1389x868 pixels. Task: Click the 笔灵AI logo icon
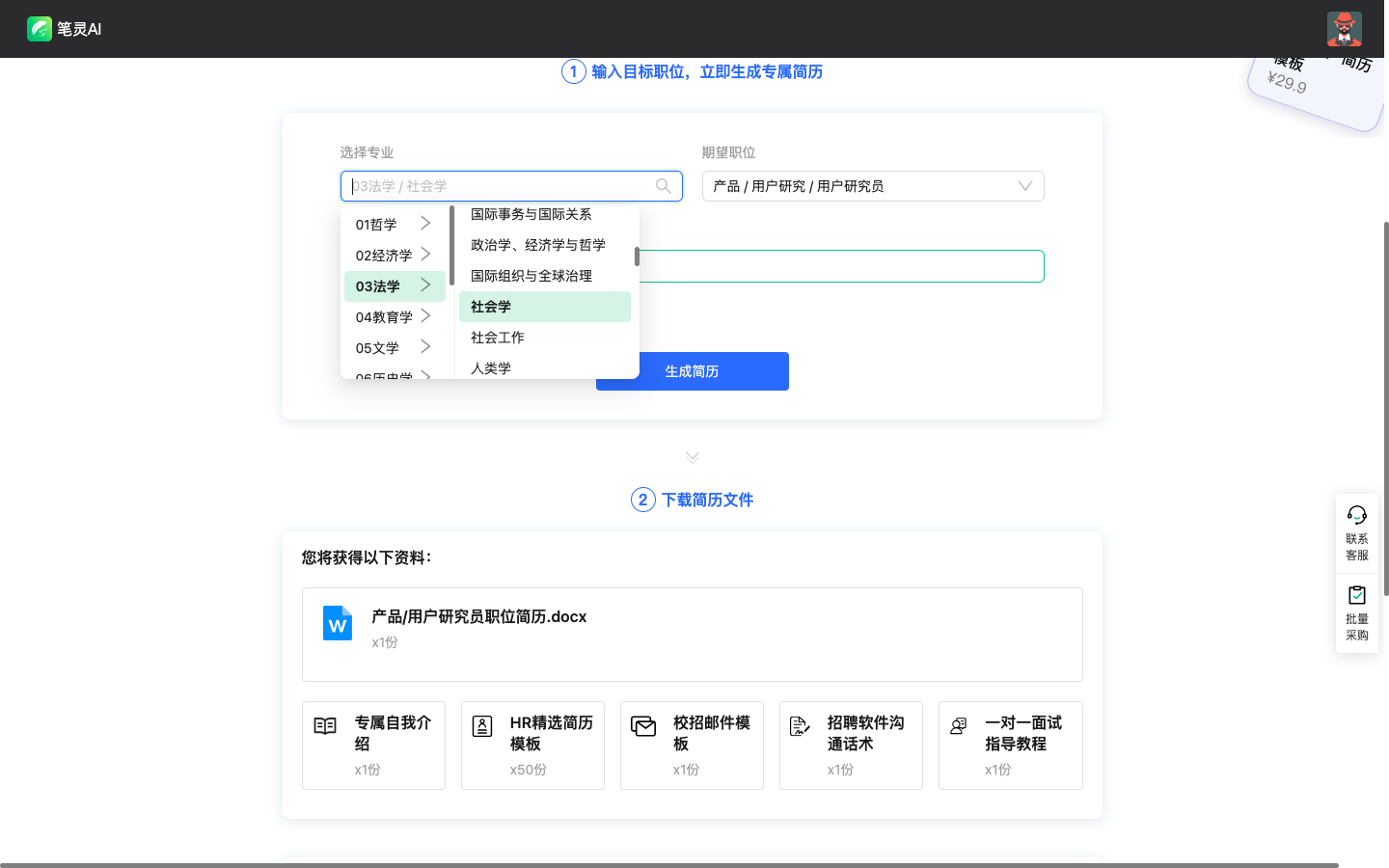tap(39, 29)
